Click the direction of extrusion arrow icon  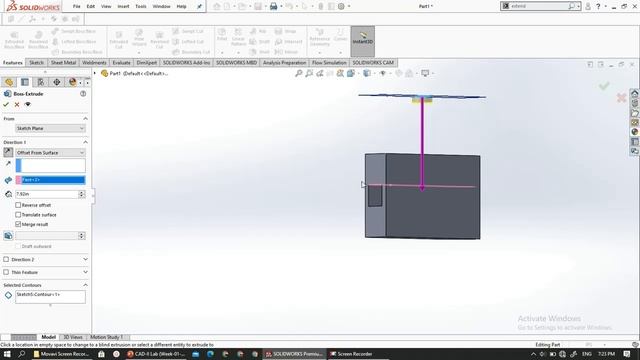pos(8,163)
